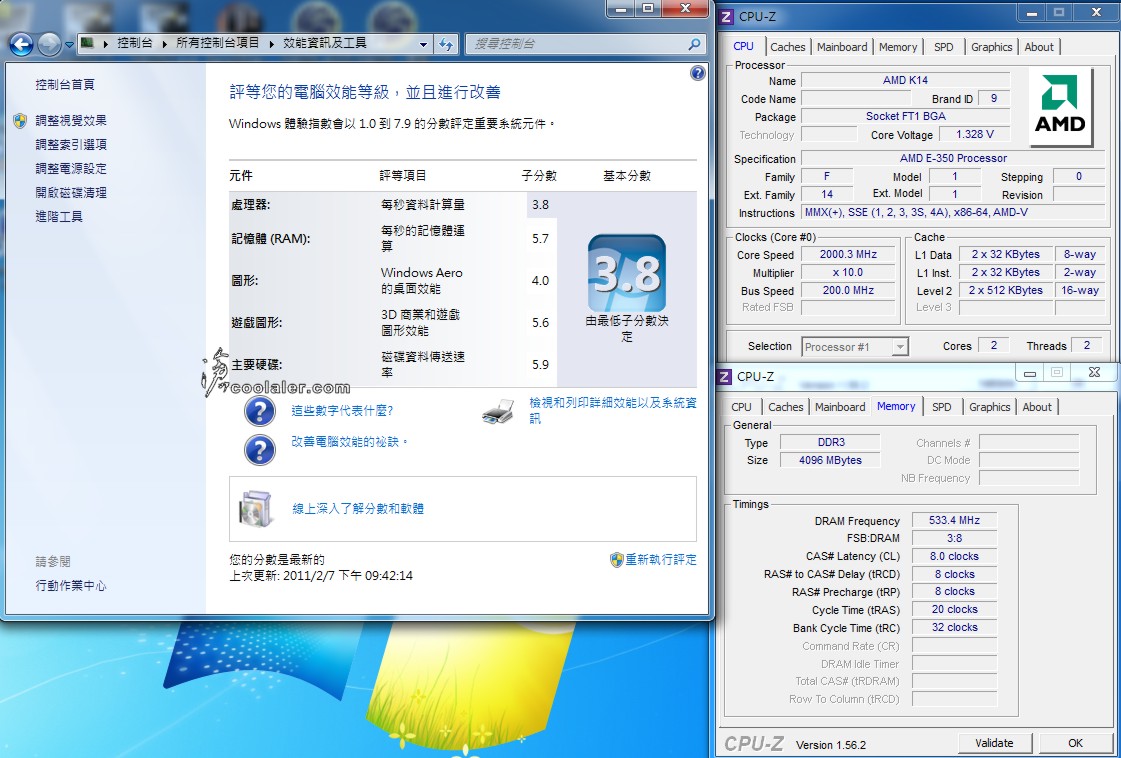Expand the breadcrumb arrow before 控制台

[x=106, y=44]
